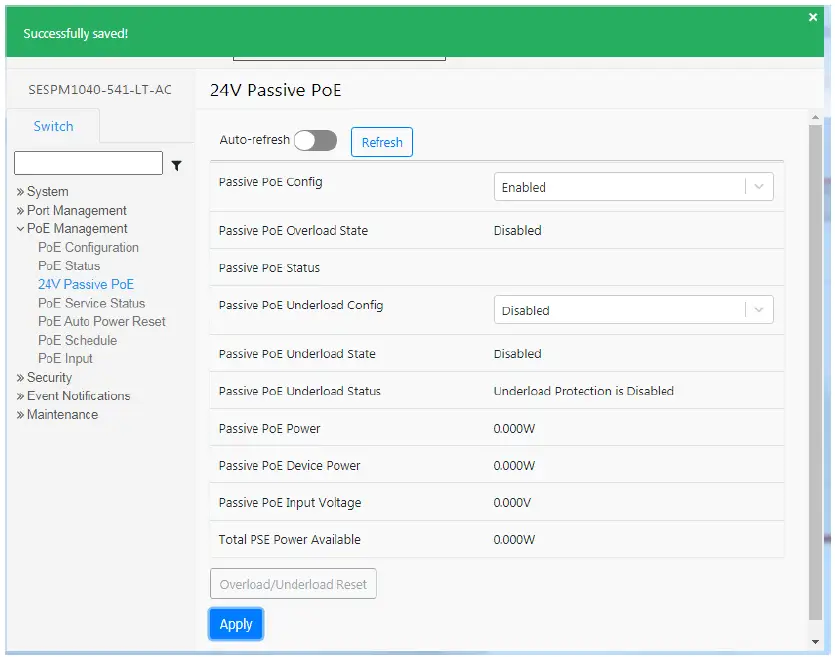Screen dimensions: 835x657
Task: Expand the System menu section
Action: [47, 191]
